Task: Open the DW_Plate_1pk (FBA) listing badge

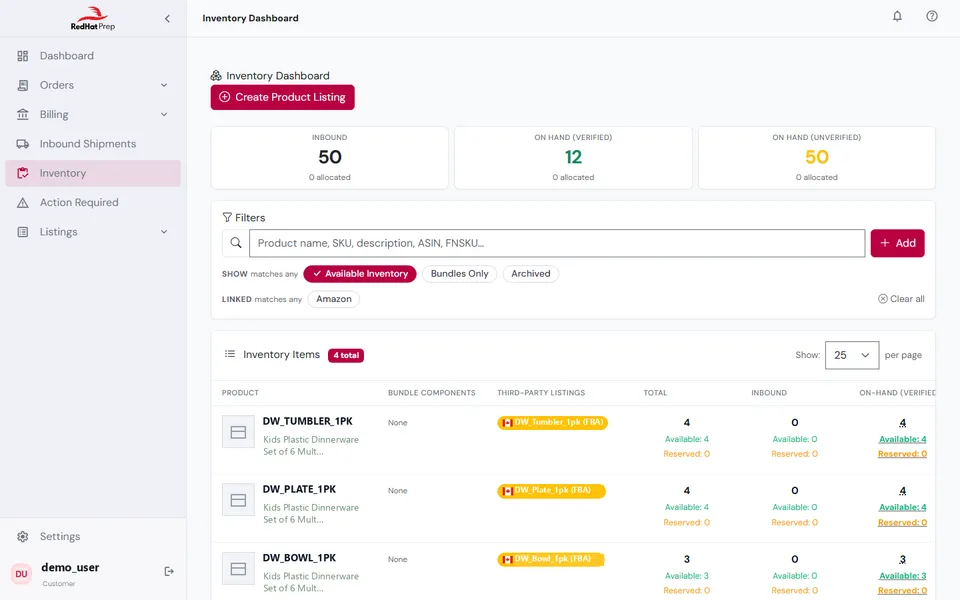Action: coord(551,490)
